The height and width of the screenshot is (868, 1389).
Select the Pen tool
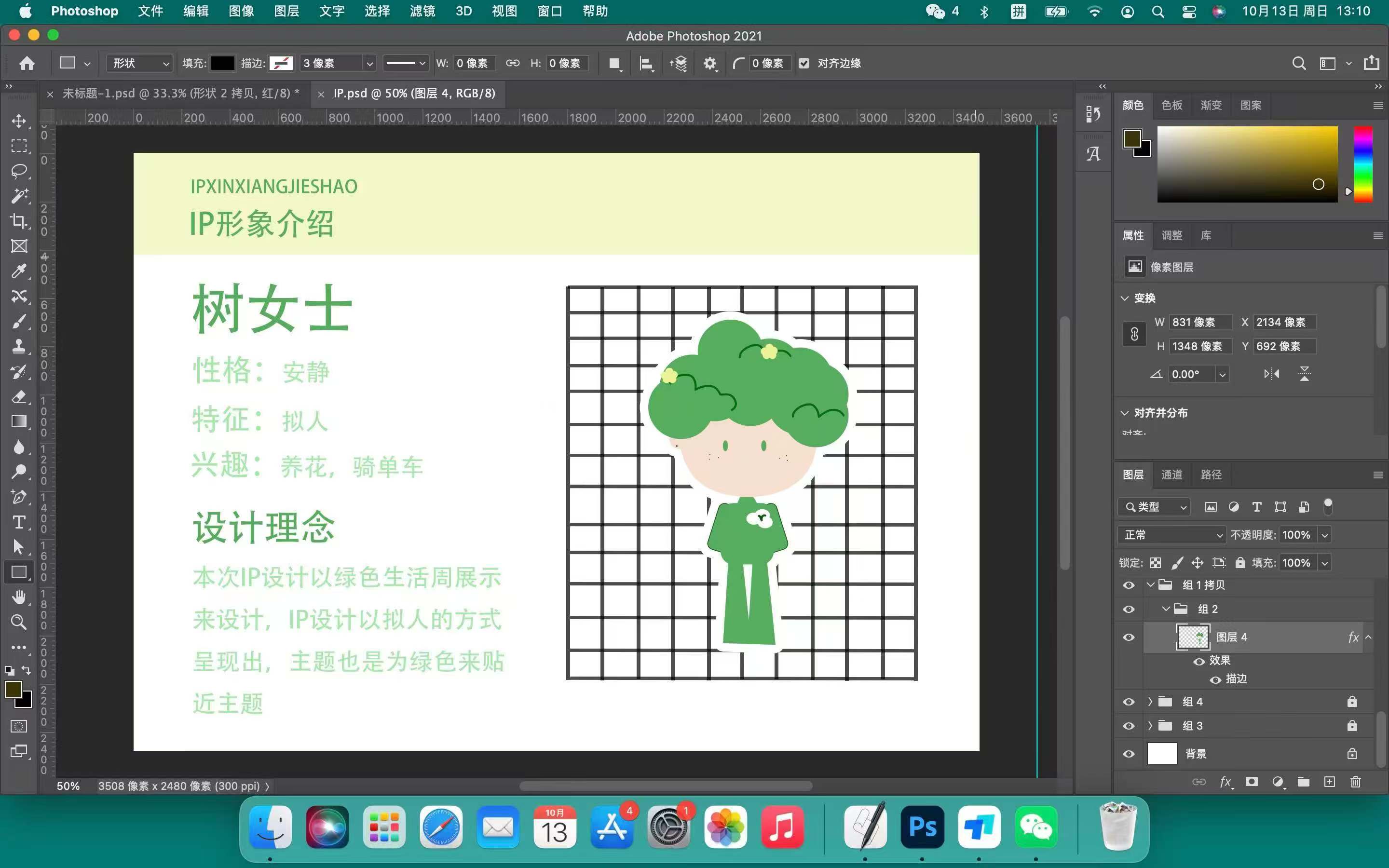pyautogui.click(x=19, y=497)
